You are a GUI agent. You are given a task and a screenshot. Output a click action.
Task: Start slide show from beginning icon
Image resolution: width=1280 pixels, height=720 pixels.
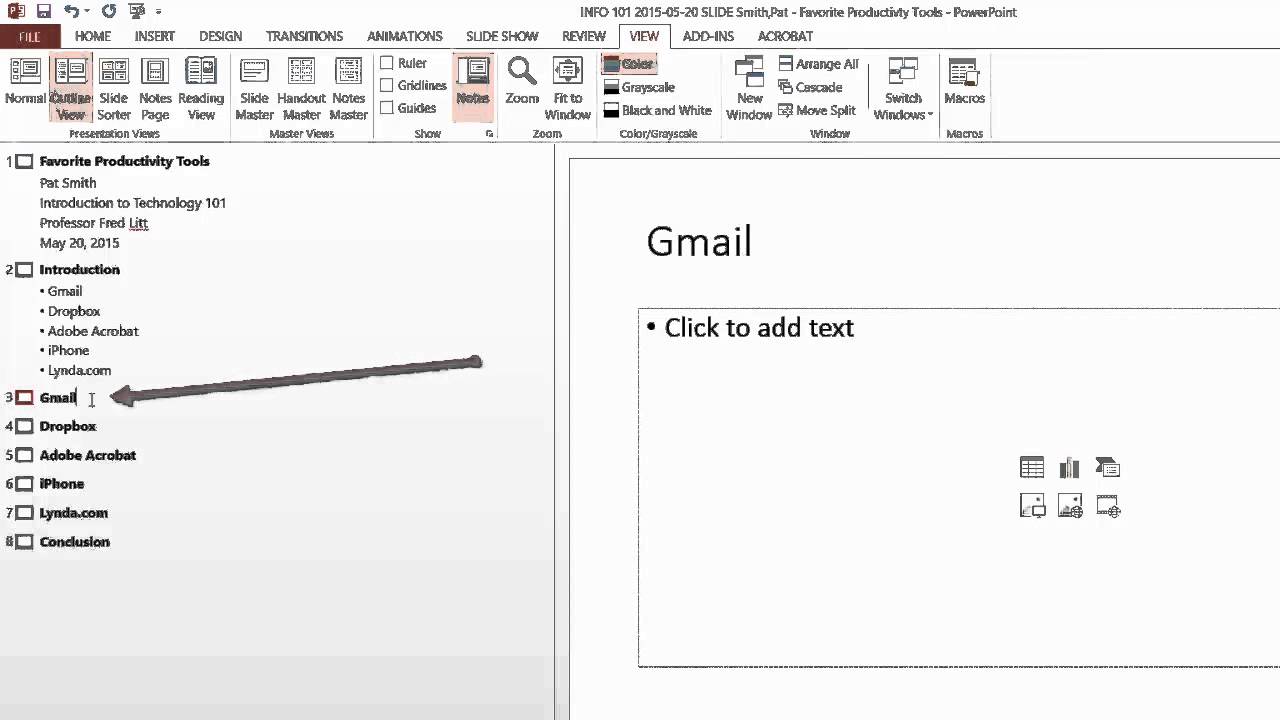(137, 12)
